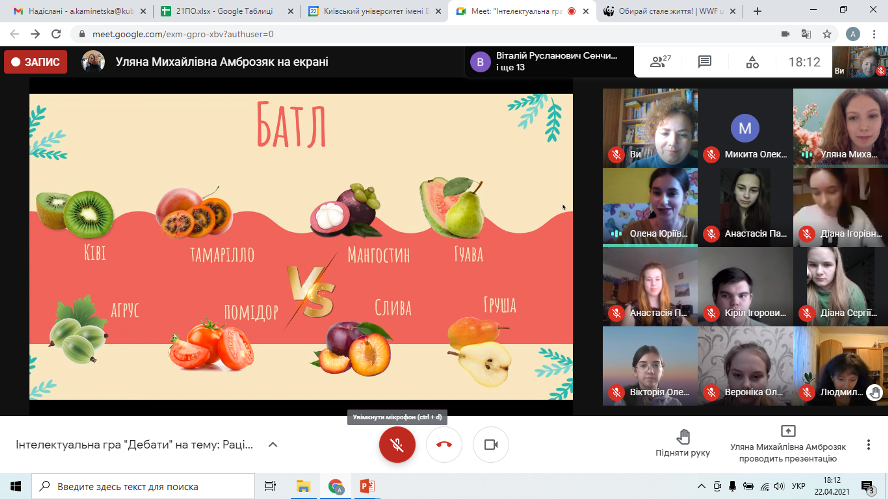
Task: Select Вікторія Оле... participant video tile
Action: [x=650, y=365]
